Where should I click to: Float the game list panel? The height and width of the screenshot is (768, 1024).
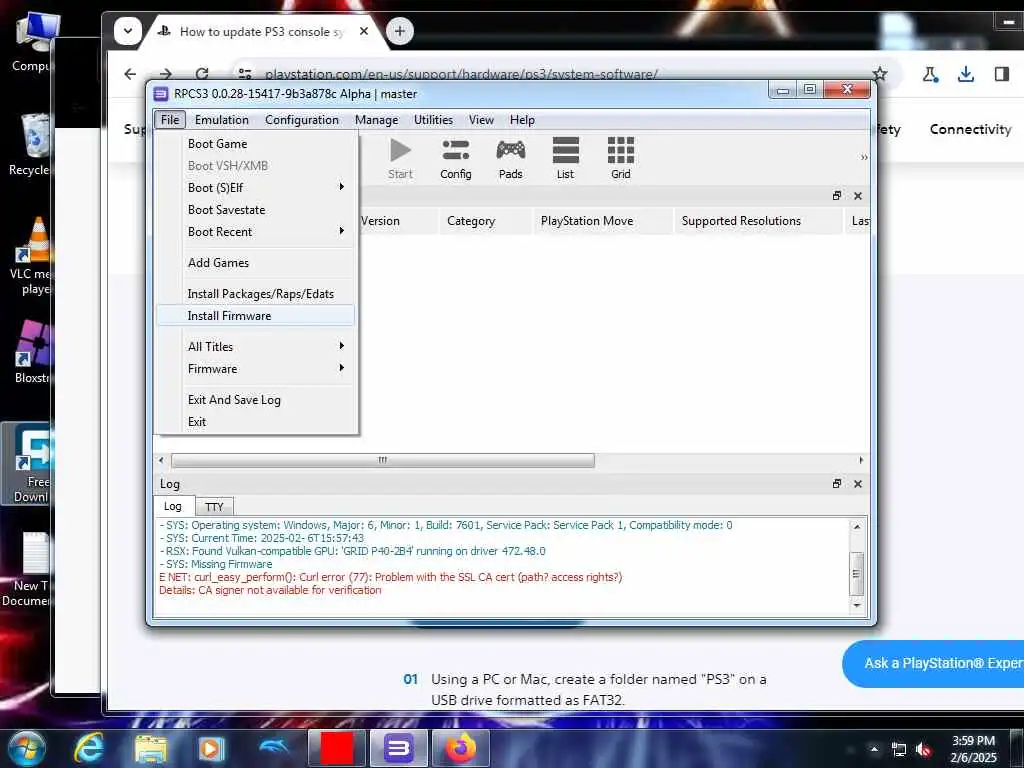837,196
